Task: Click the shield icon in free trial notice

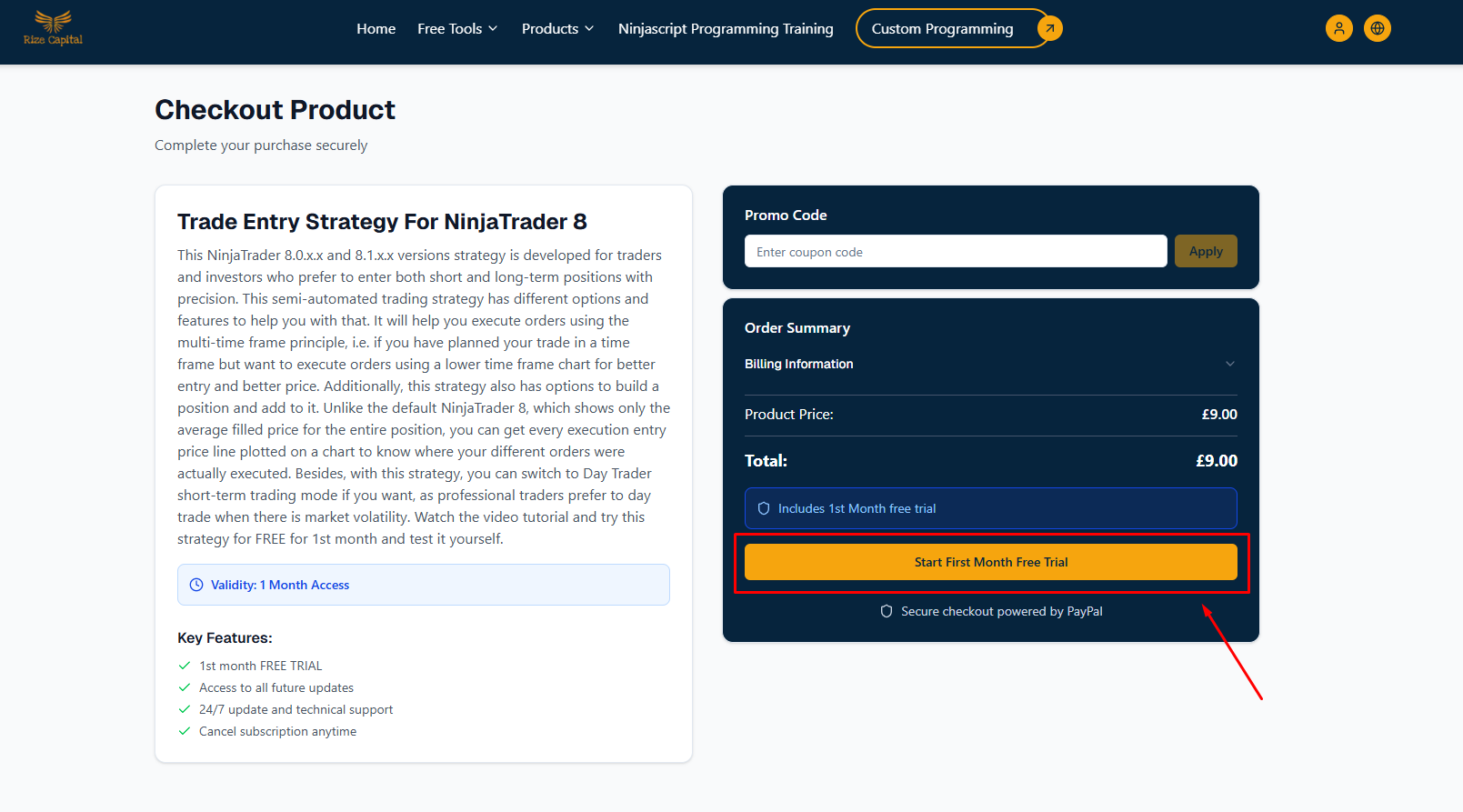Action: 764,508
